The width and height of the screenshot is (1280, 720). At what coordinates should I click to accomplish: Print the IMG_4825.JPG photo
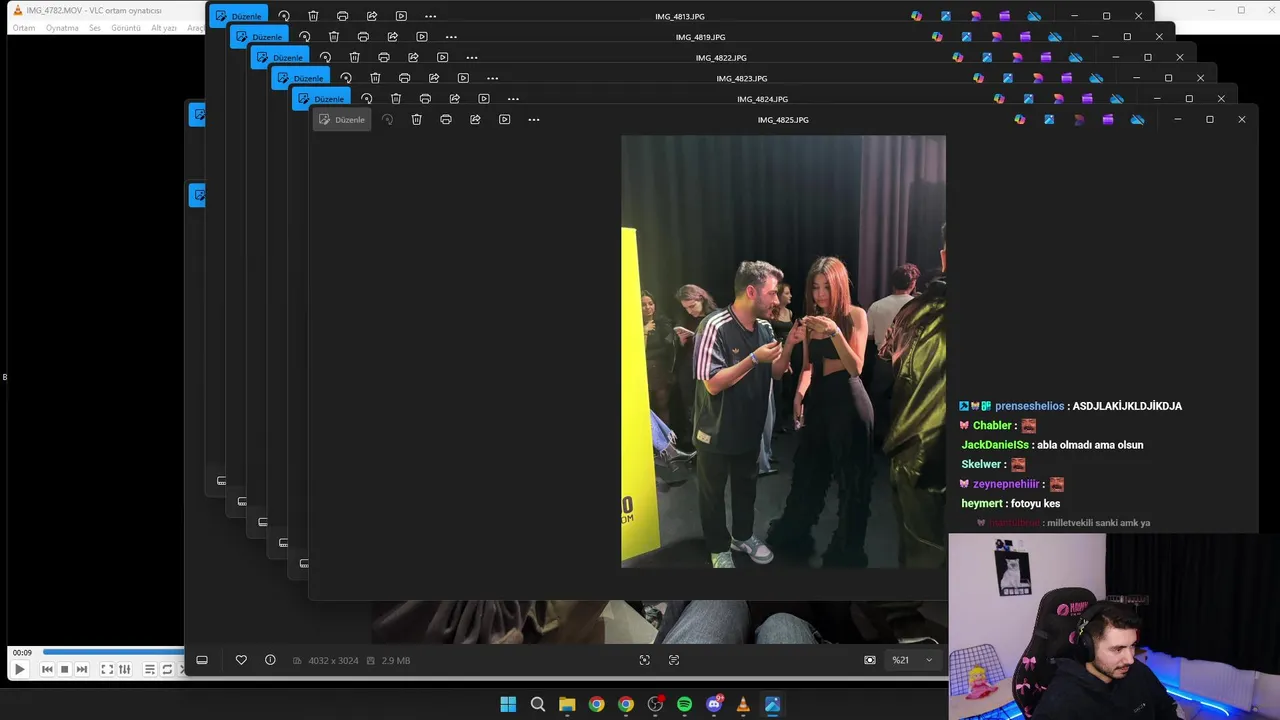tap(446, 120)
